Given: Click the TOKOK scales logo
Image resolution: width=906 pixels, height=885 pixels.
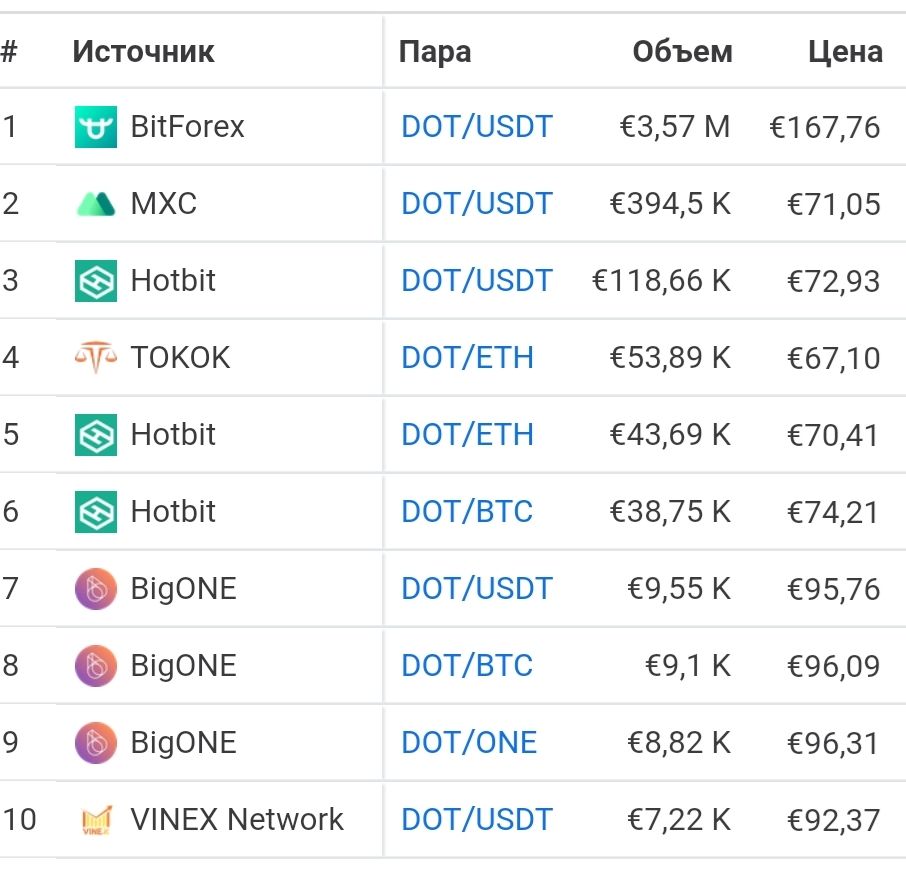Looking at the screenshot, I should [x=96, y=358].
